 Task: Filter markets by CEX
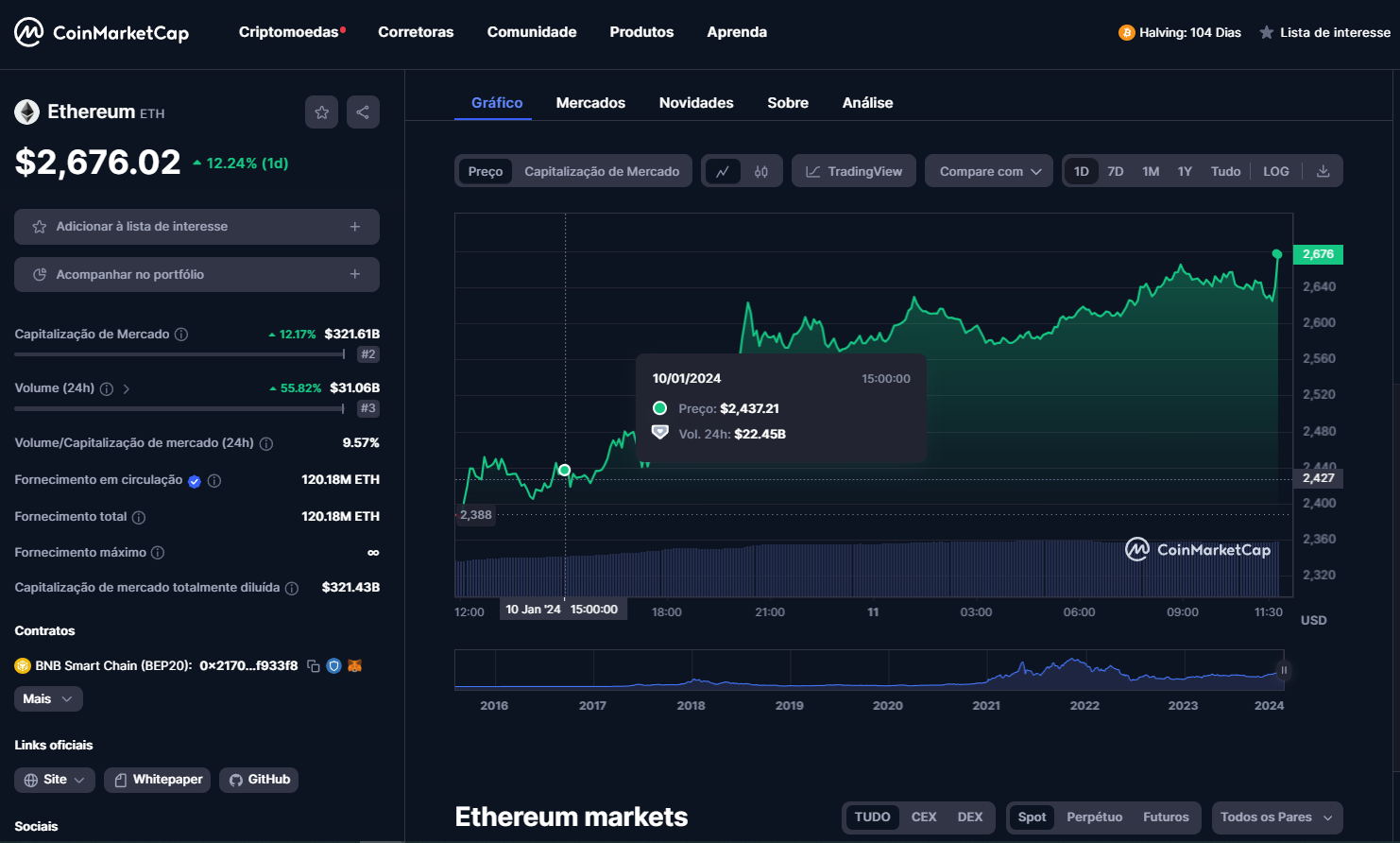pyautogui.click(x=924, y=817)
